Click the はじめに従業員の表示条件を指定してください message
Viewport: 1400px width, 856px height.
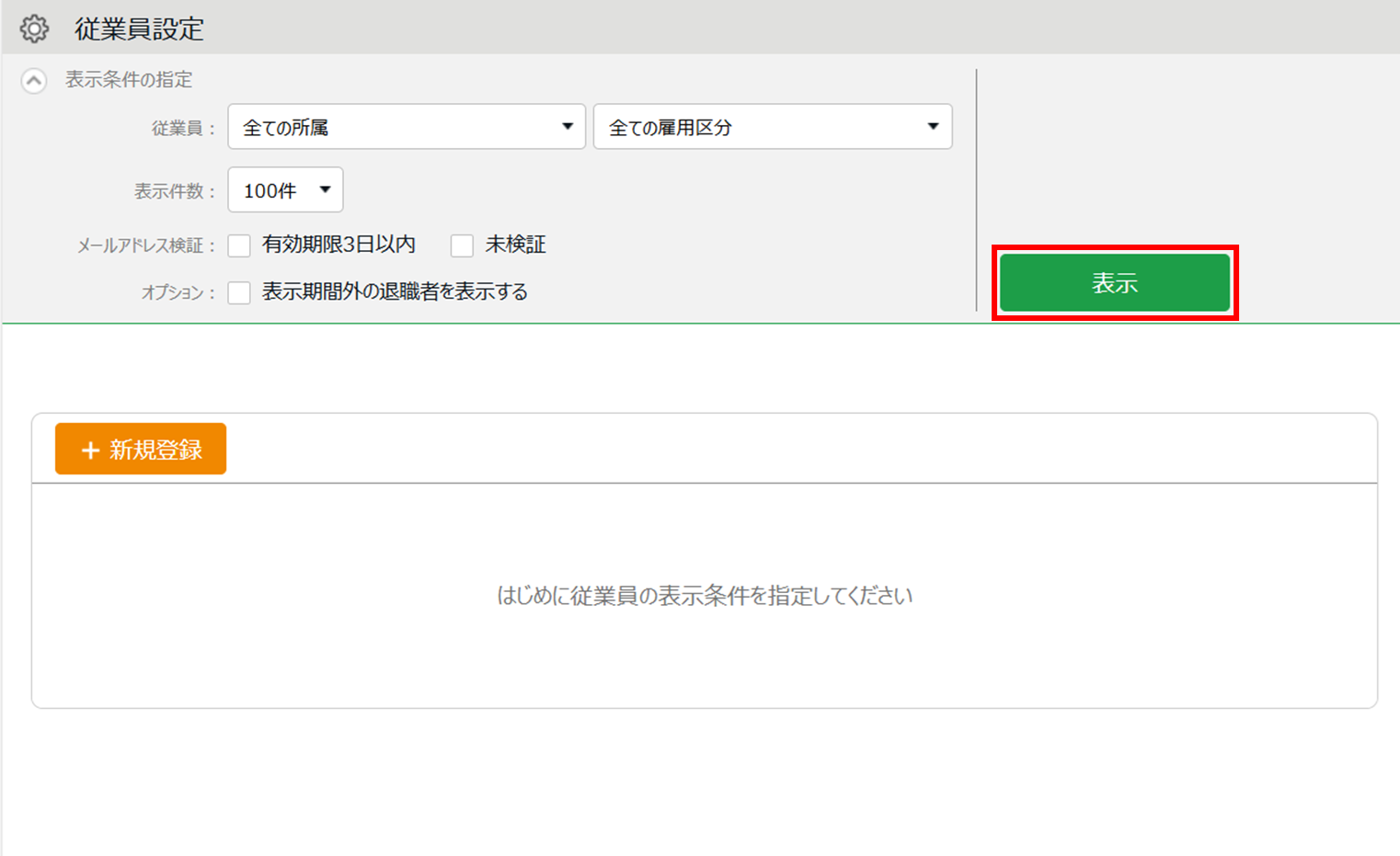pos(705,596)
